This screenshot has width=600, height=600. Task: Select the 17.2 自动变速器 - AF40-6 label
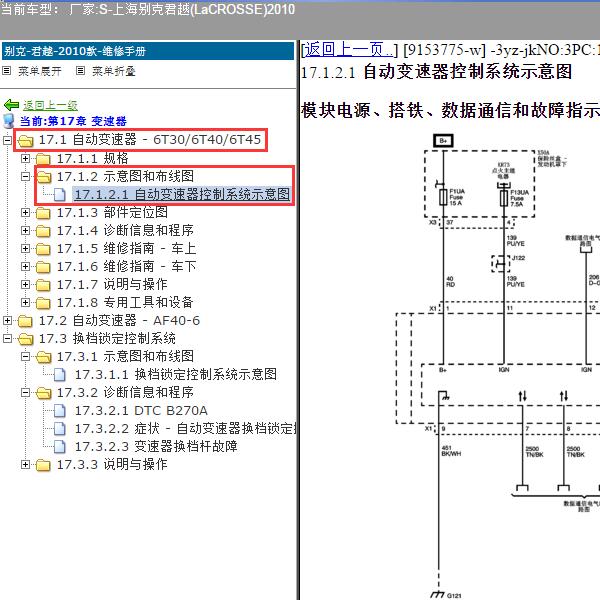pyautogui.click(x=119, y=320)
